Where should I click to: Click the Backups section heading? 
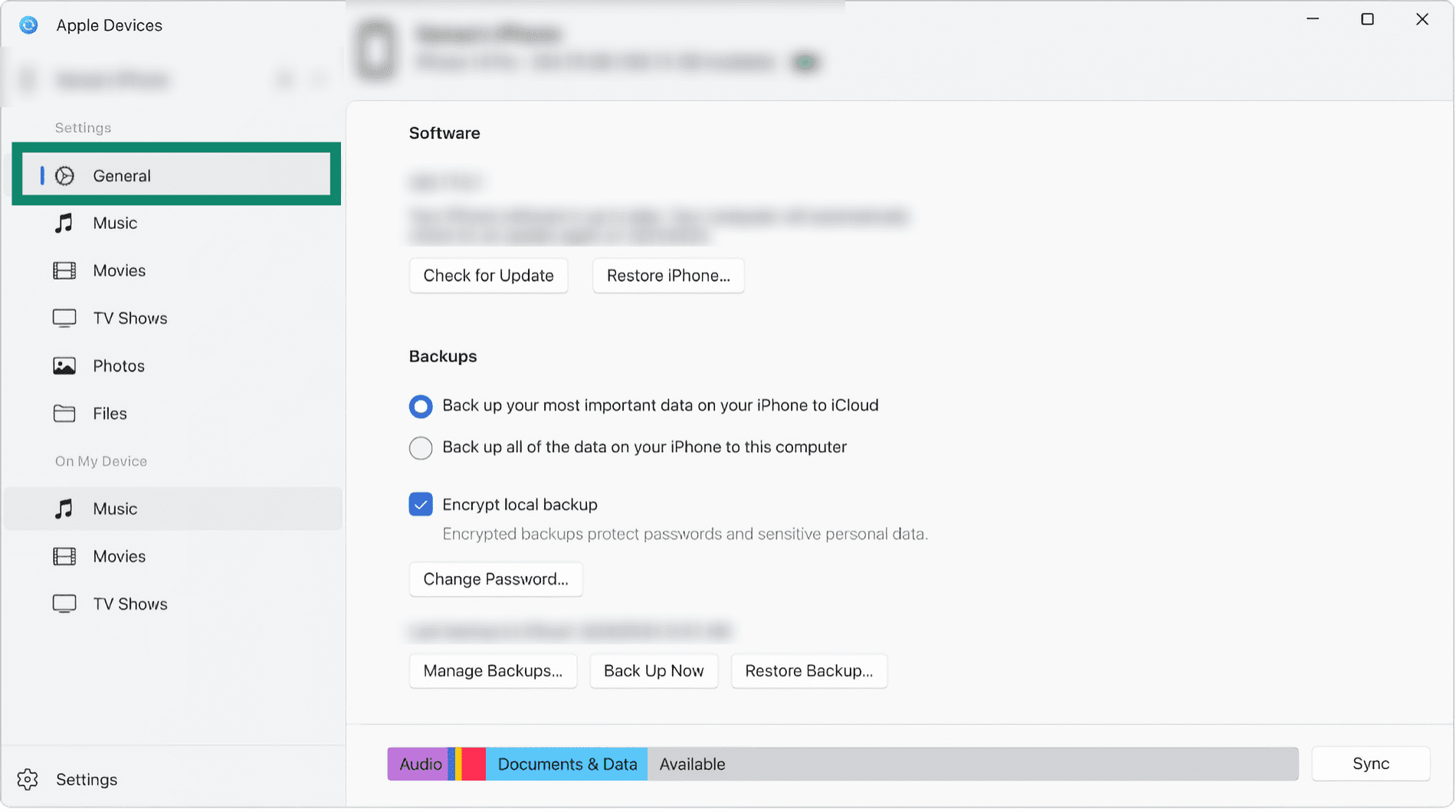tap(443, 357)
